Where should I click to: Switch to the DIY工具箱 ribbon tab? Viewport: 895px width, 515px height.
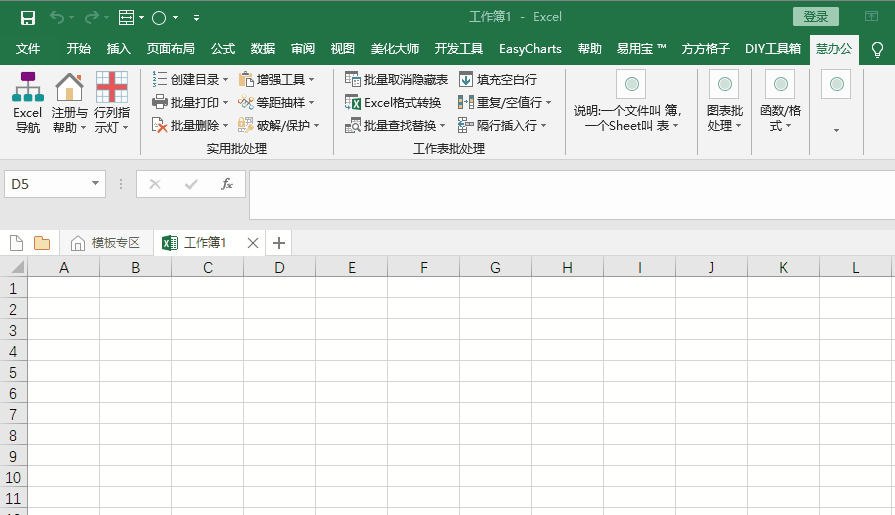tap(773, 49)
